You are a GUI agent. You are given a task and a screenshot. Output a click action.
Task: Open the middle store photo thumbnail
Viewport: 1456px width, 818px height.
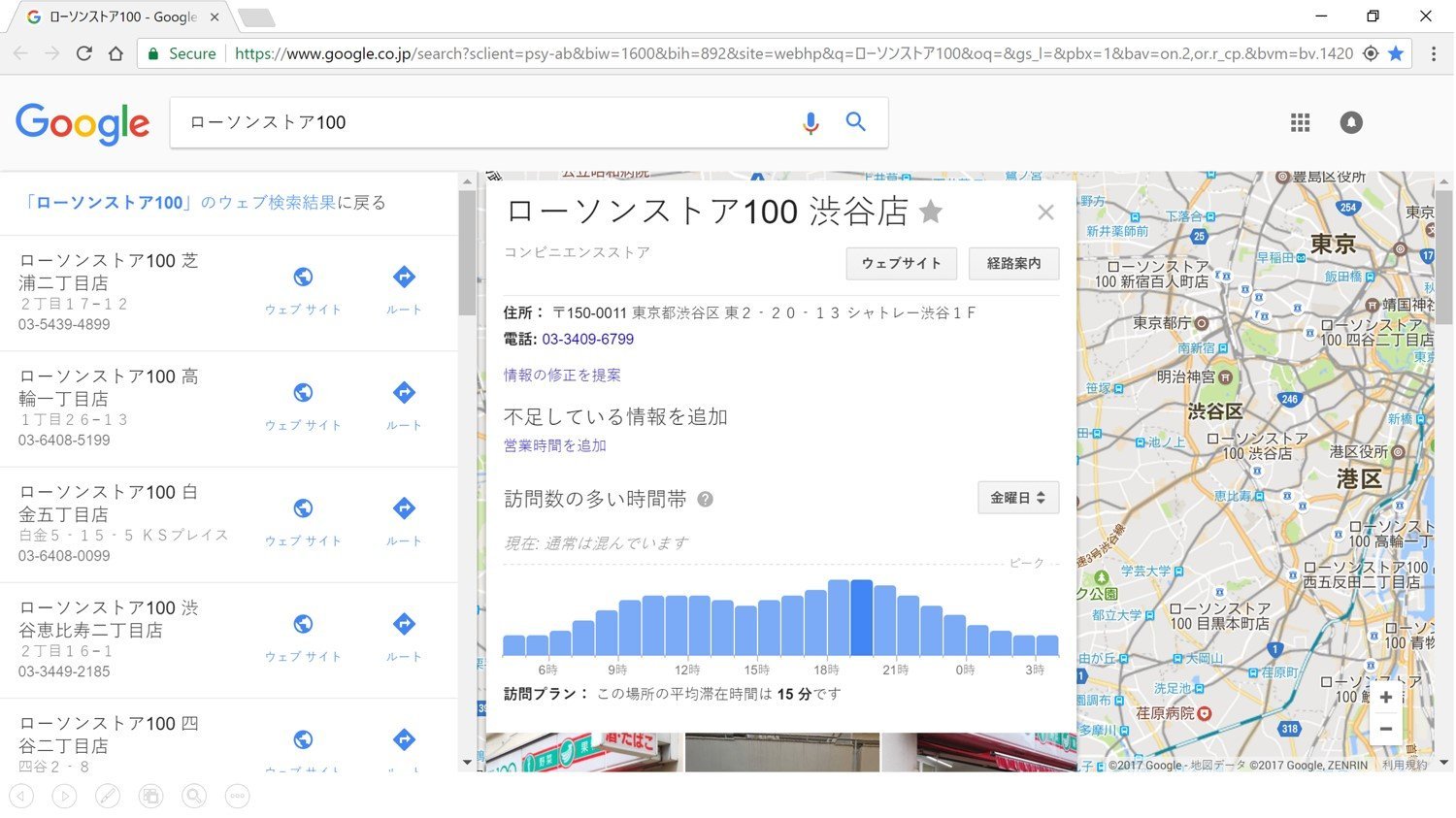781,752
